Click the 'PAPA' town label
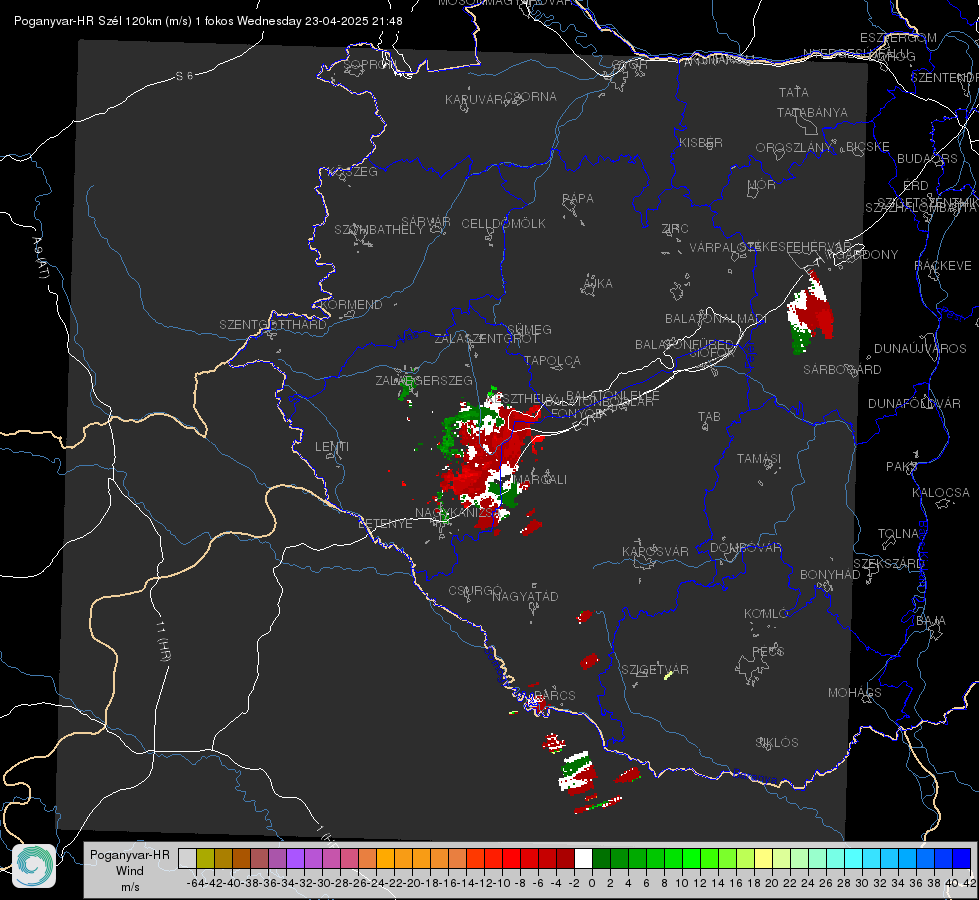This screenshot has width=979, height=900. (x=578, y=199)
